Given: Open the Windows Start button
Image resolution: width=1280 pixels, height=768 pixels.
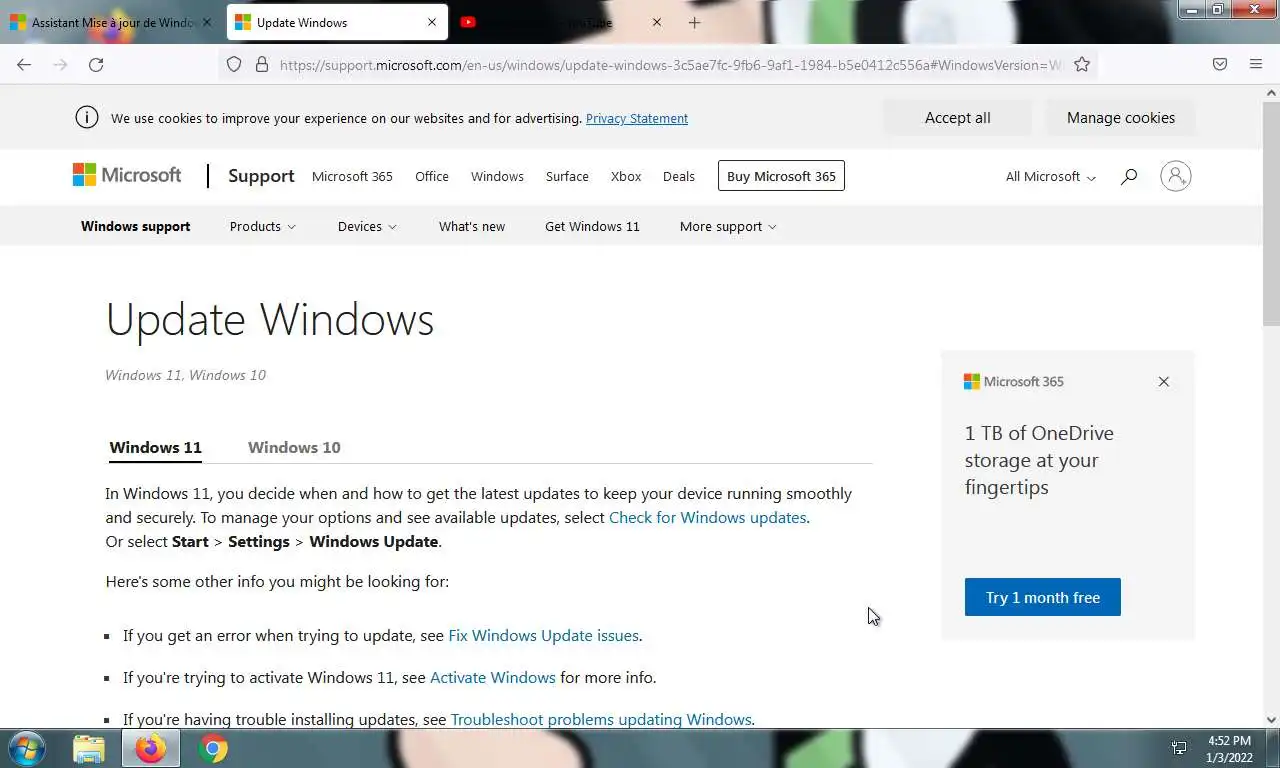Looking at the screenshot, I should pyautogui.click(x=26, y=748).
